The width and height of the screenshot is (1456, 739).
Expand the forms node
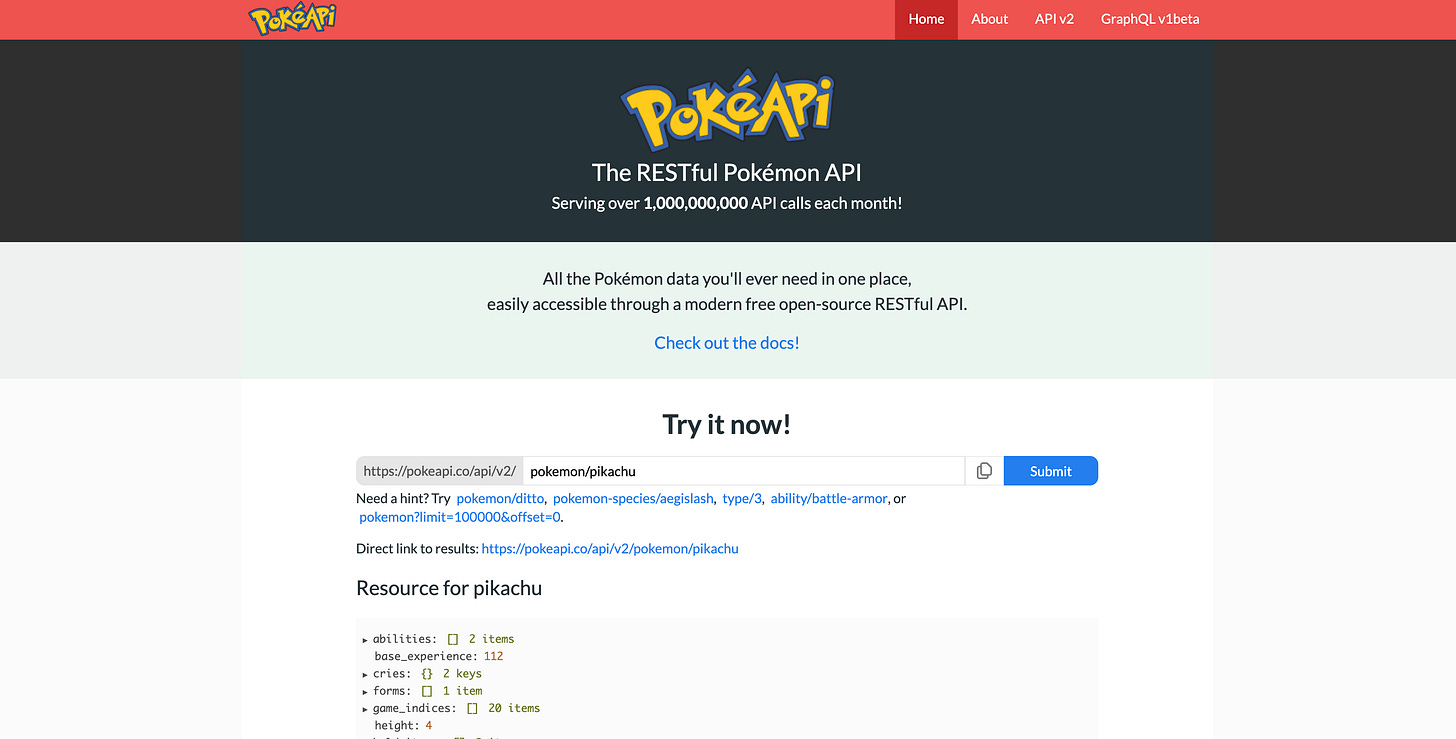pyautogui.click(x=365, y=691)
